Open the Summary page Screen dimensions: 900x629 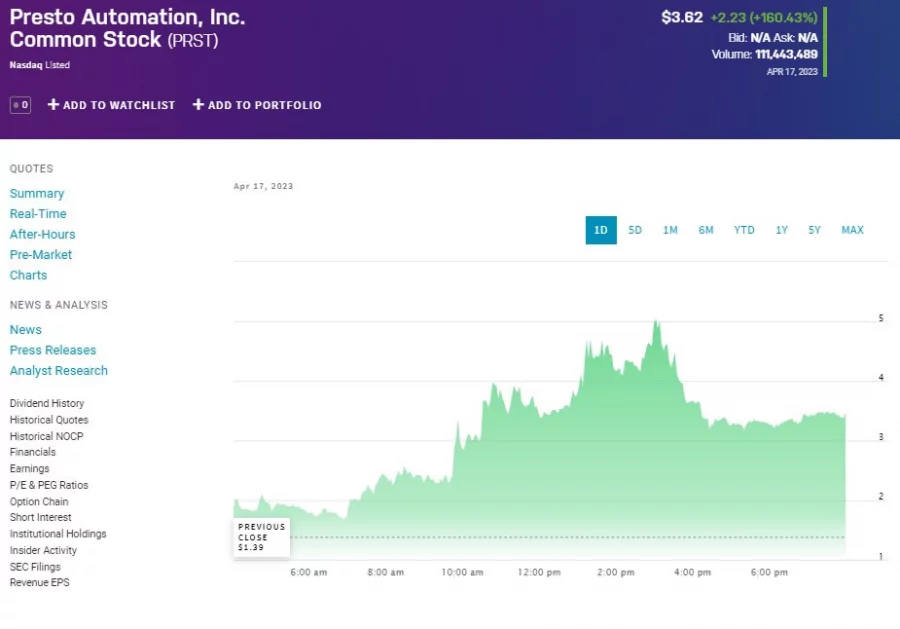pos(37,193)
